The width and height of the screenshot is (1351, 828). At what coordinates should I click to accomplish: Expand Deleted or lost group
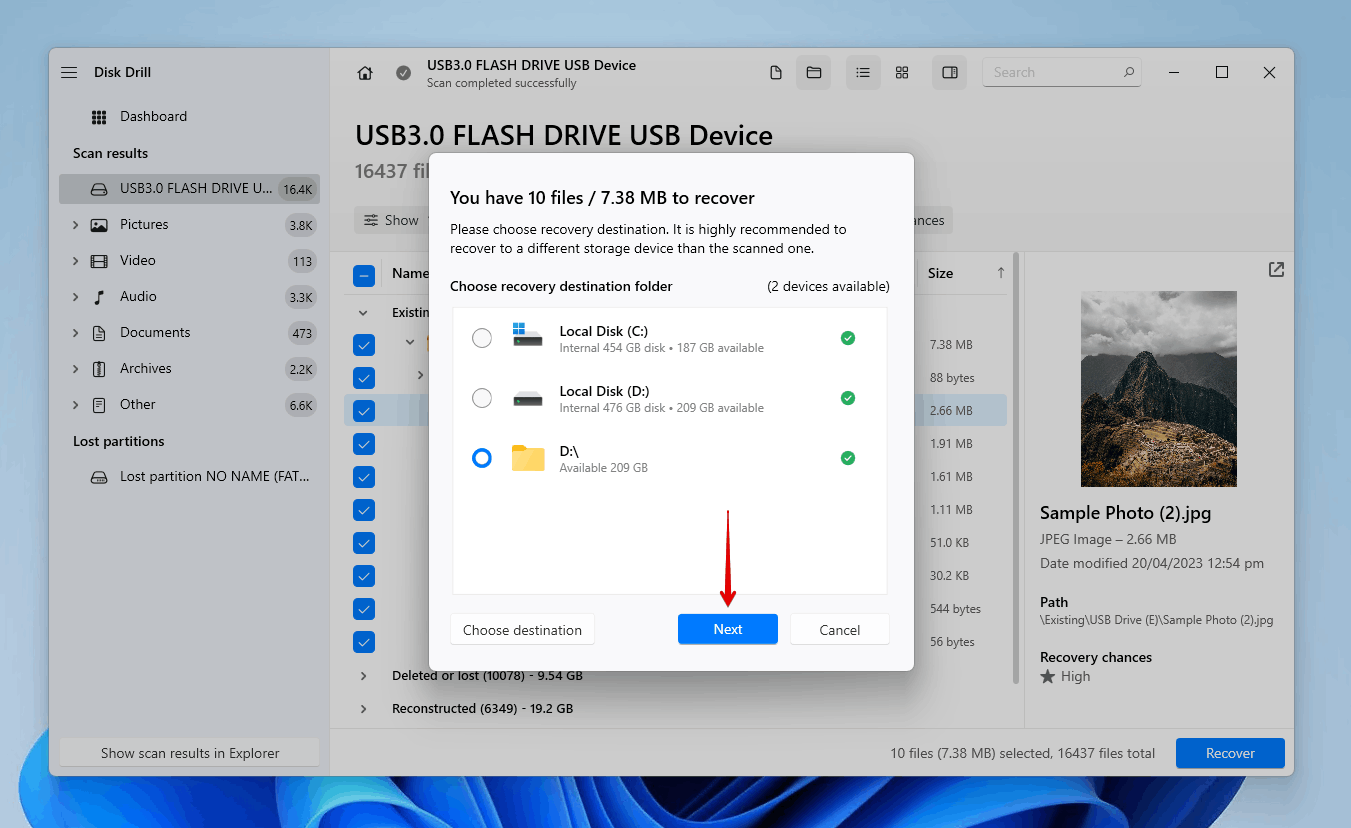(363, 676)
